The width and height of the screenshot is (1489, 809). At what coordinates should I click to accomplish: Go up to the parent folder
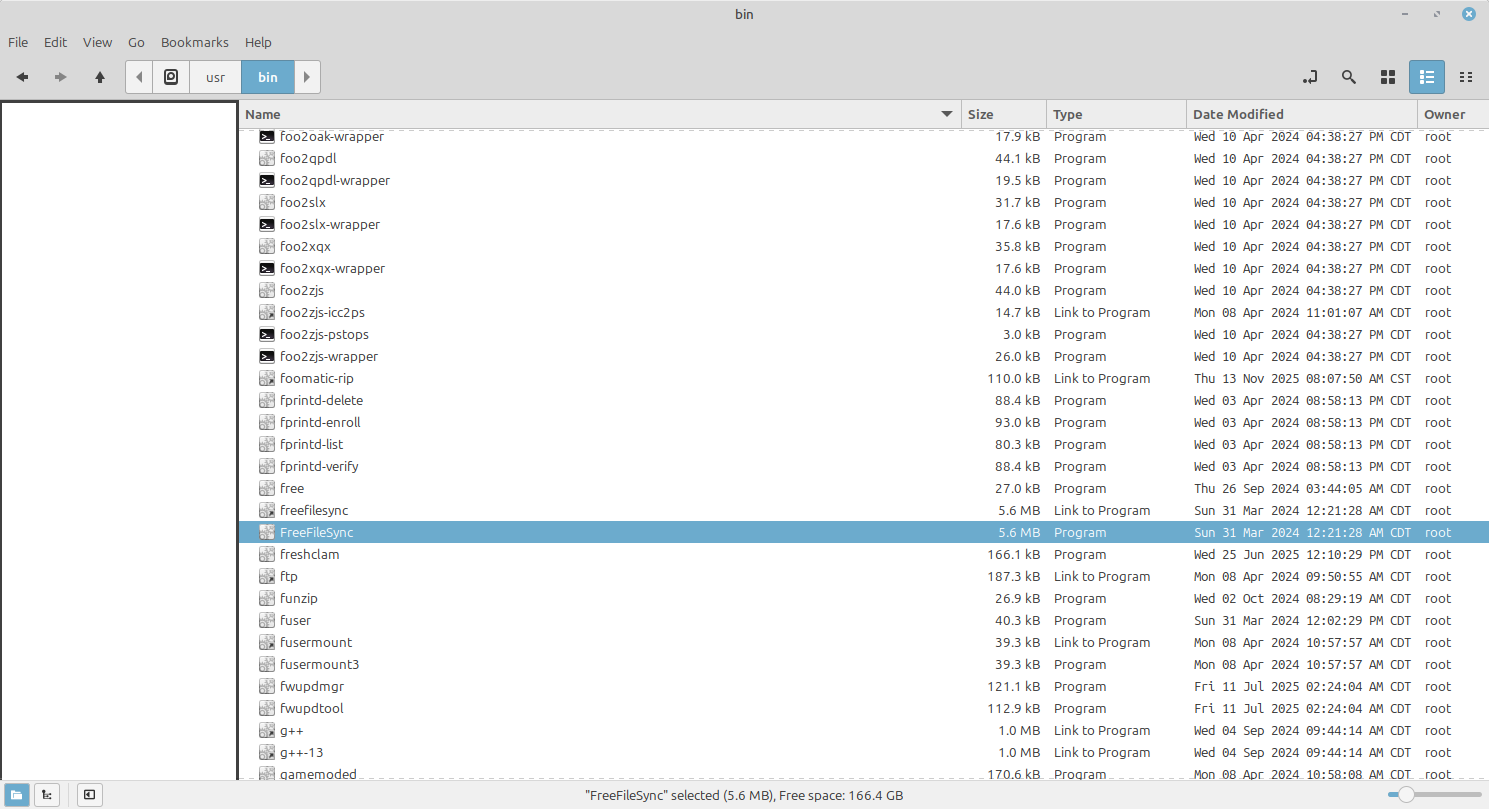(x=100, y=77)
